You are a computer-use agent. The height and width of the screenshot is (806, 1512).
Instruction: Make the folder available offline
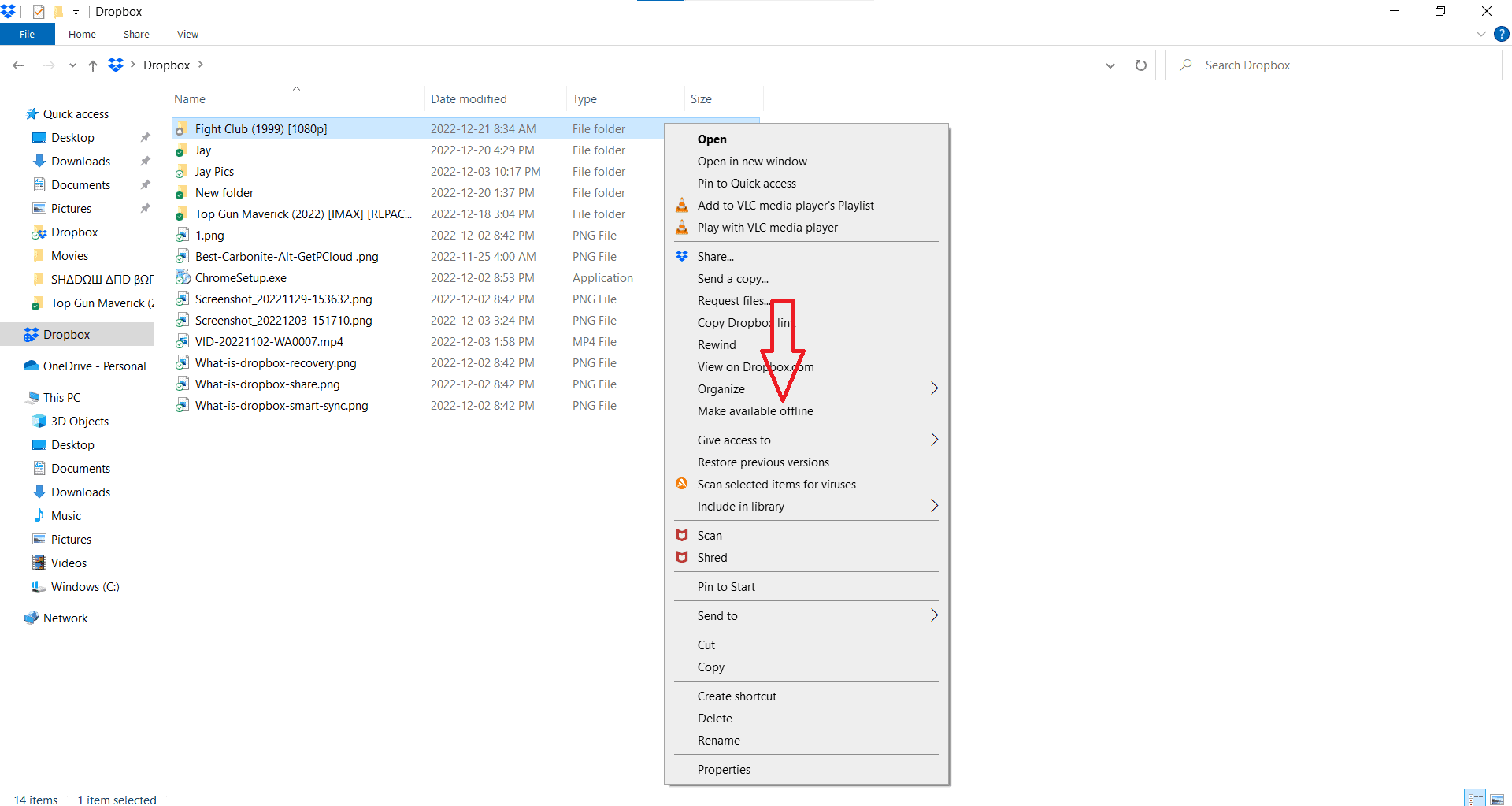click(754, 410)
